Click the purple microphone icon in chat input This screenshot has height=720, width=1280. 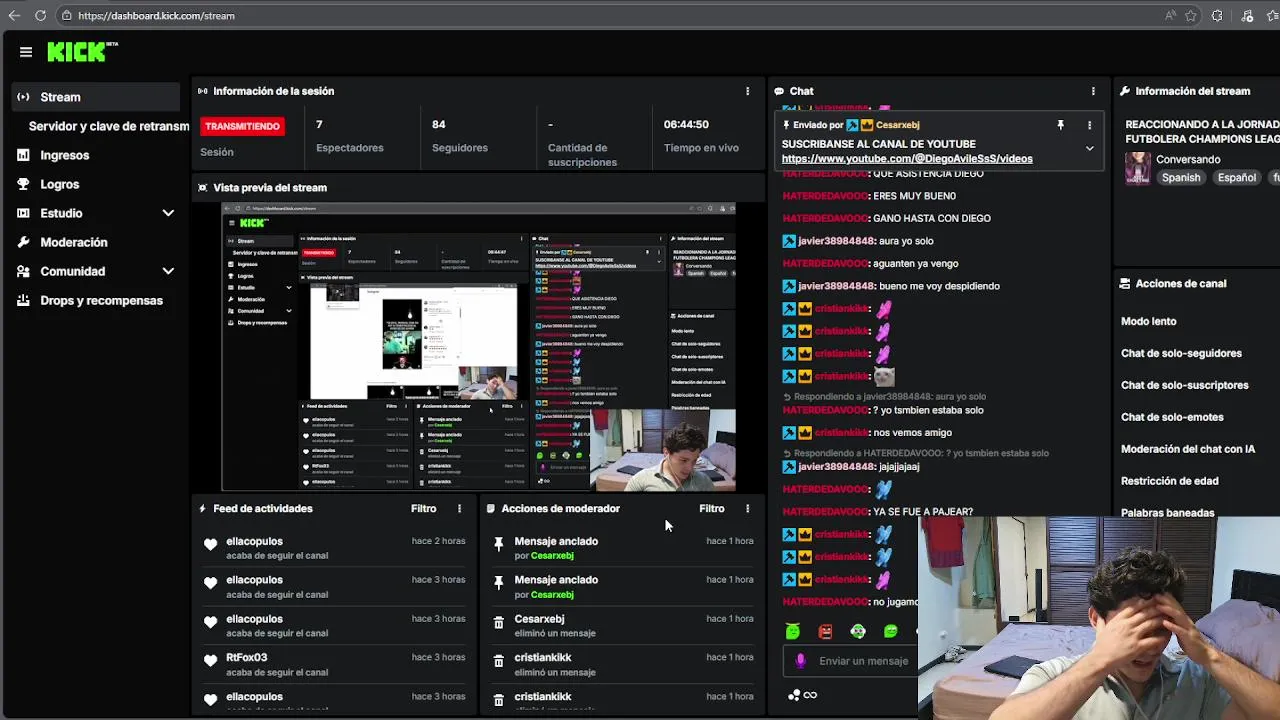(800, 661)
